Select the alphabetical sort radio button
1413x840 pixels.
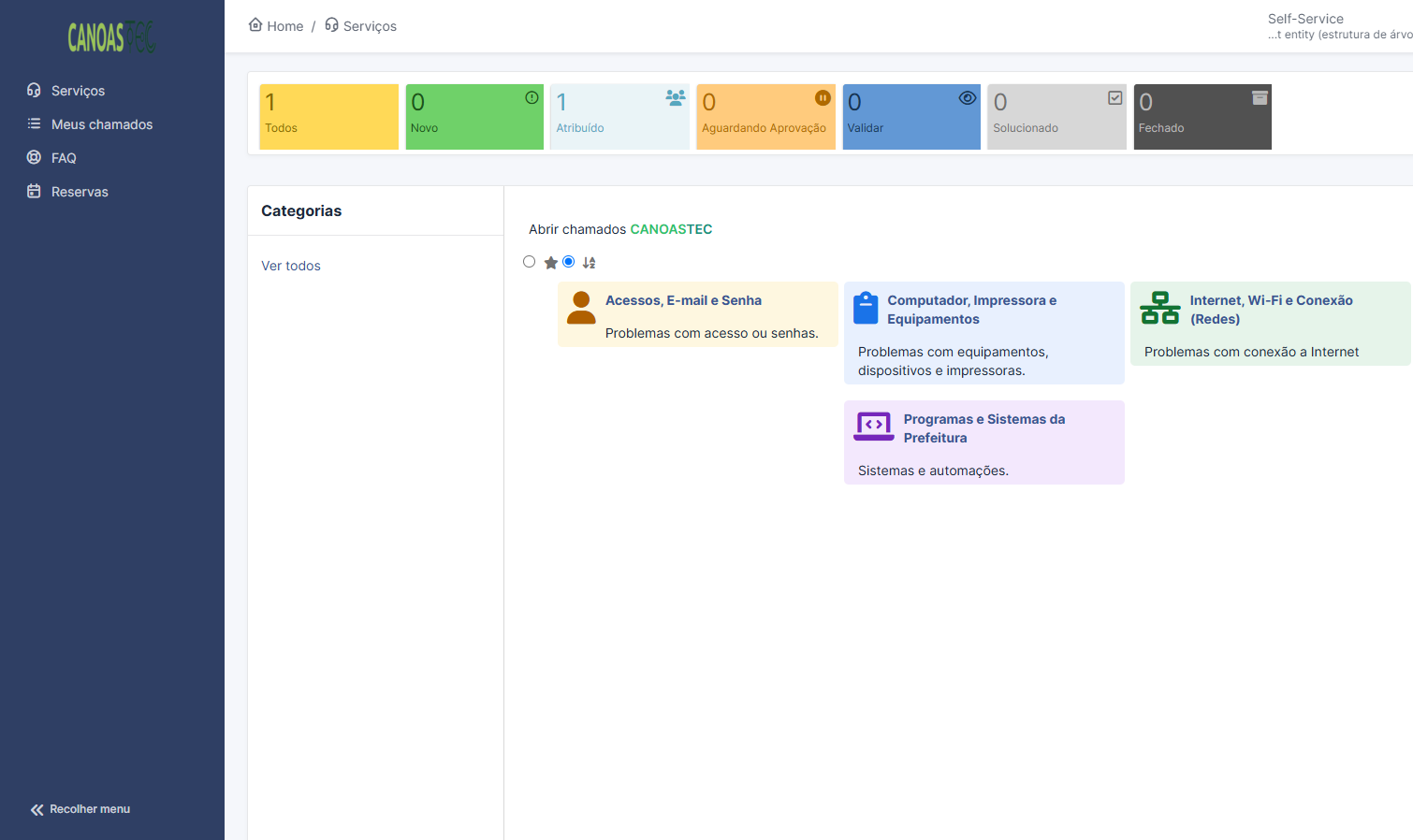[568, 262]
